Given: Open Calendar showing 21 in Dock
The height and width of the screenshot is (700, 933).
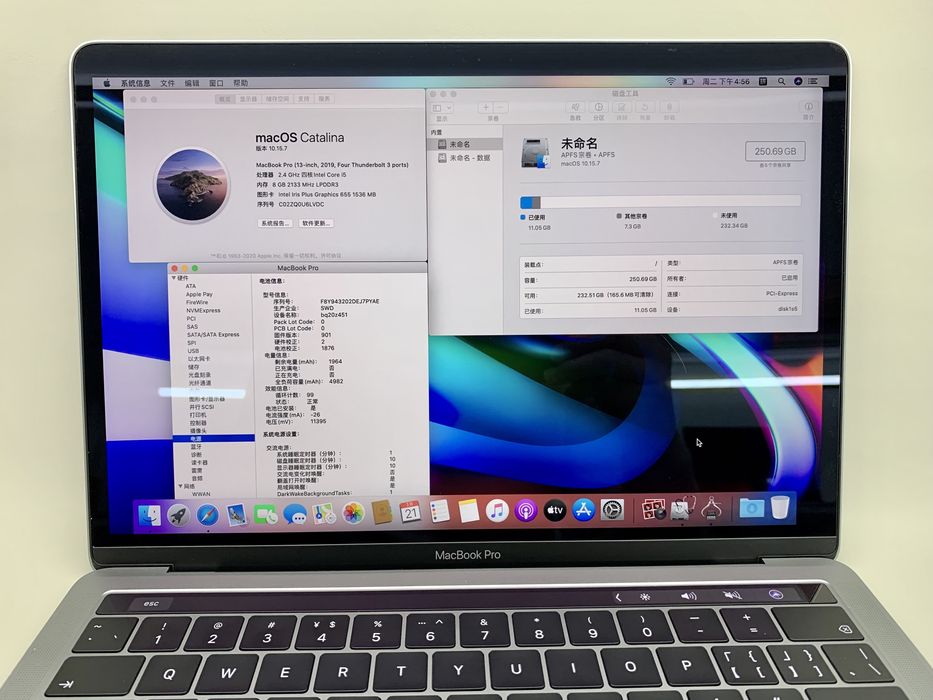Looking at the screenshot, I should pyautogui.click(x=410, y=512).
